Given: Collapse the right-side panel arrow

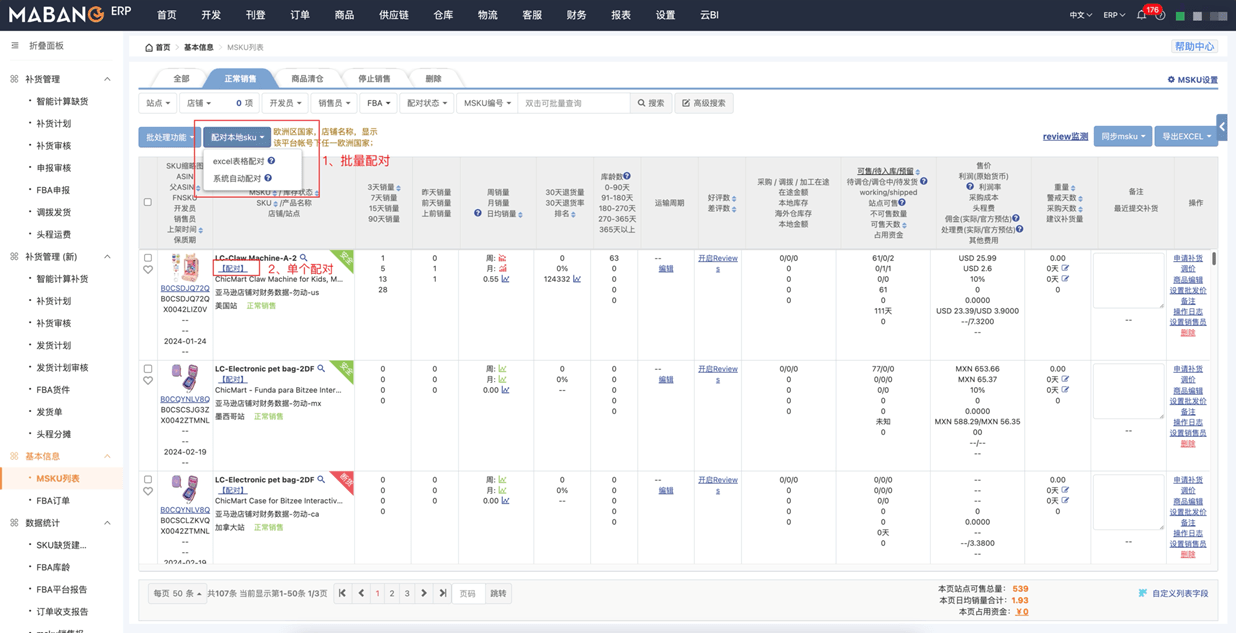Looking at the screenshot, I should (x=1222, y=127).
